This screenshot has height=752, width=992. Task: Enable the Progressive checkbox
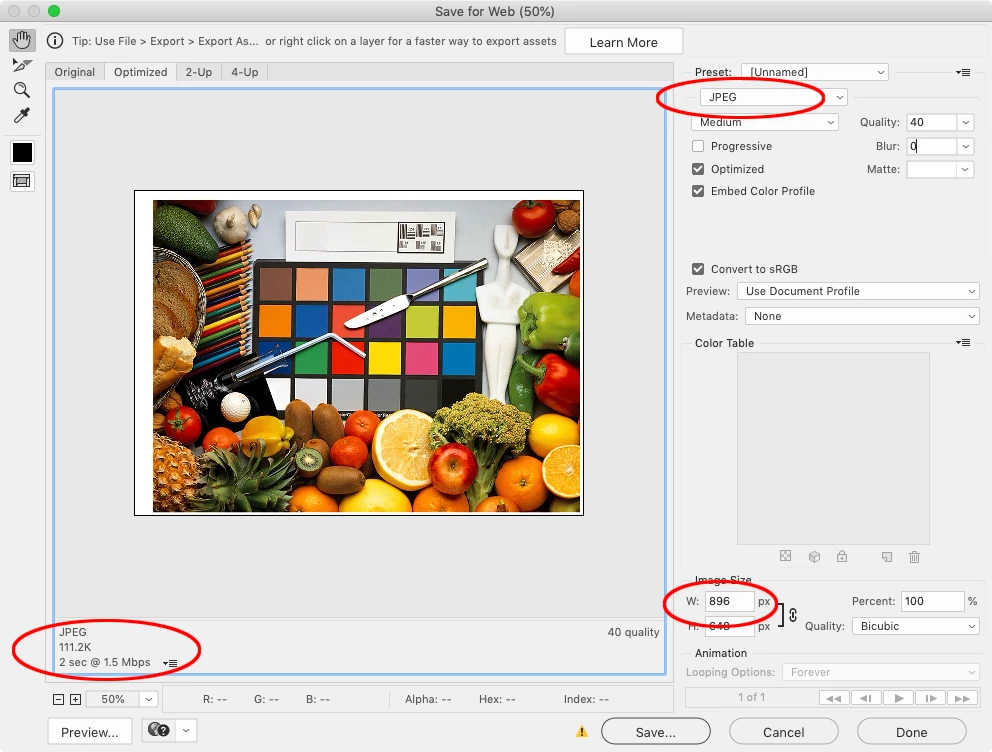[x=698, y=146]
